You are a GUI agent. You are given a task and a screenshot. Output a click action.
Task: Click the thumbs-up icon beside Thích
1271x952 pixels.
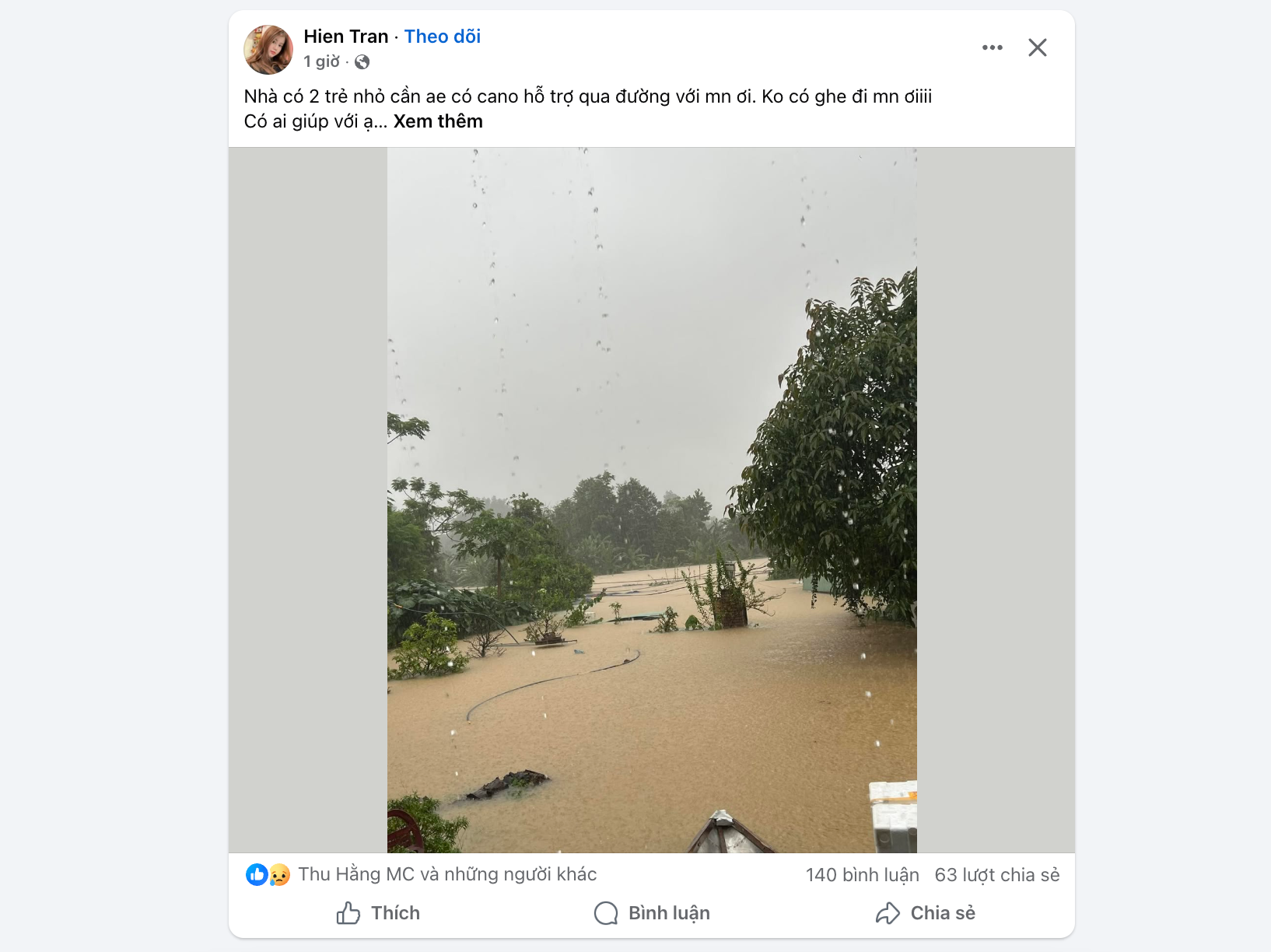pos(348,913)
